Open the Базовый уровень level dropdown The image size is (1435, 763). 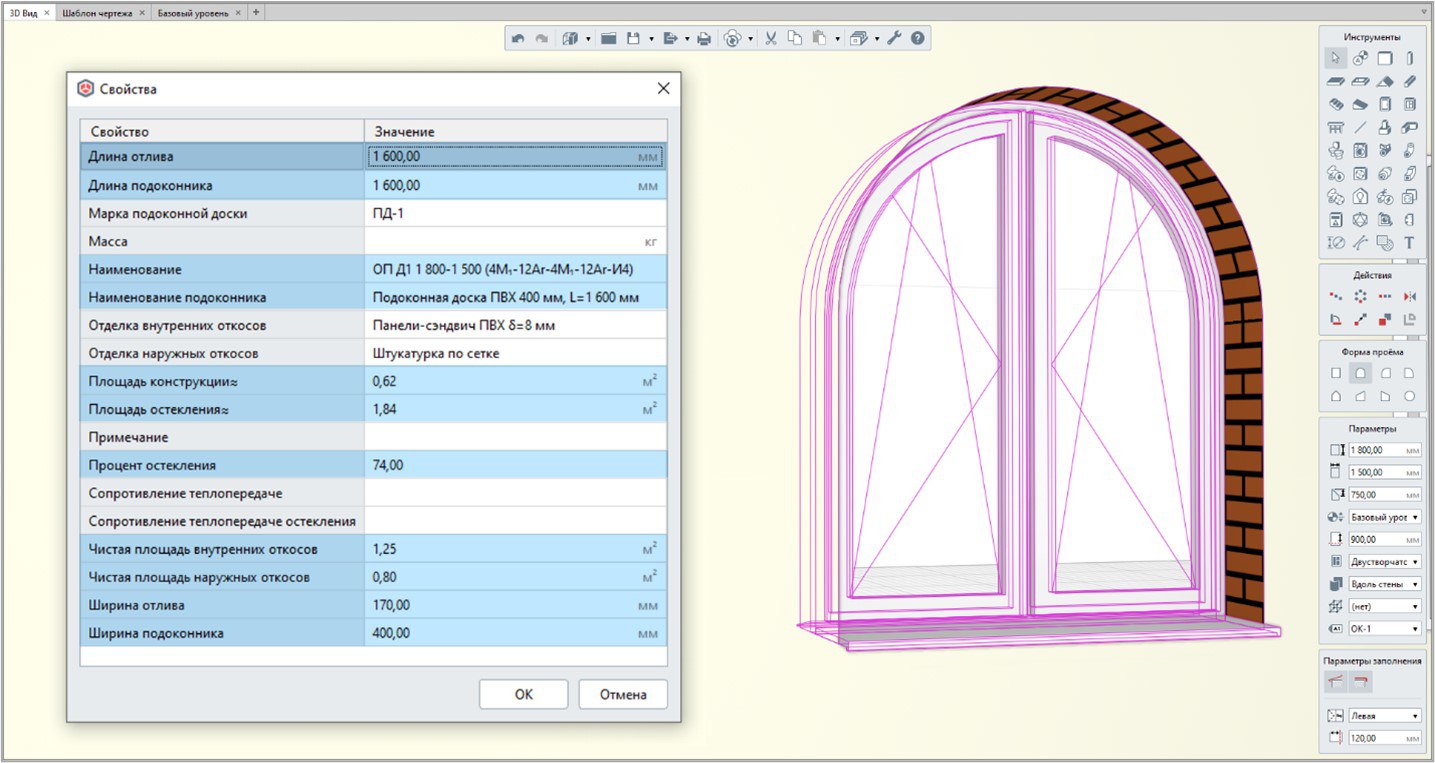click(1385, 517)
